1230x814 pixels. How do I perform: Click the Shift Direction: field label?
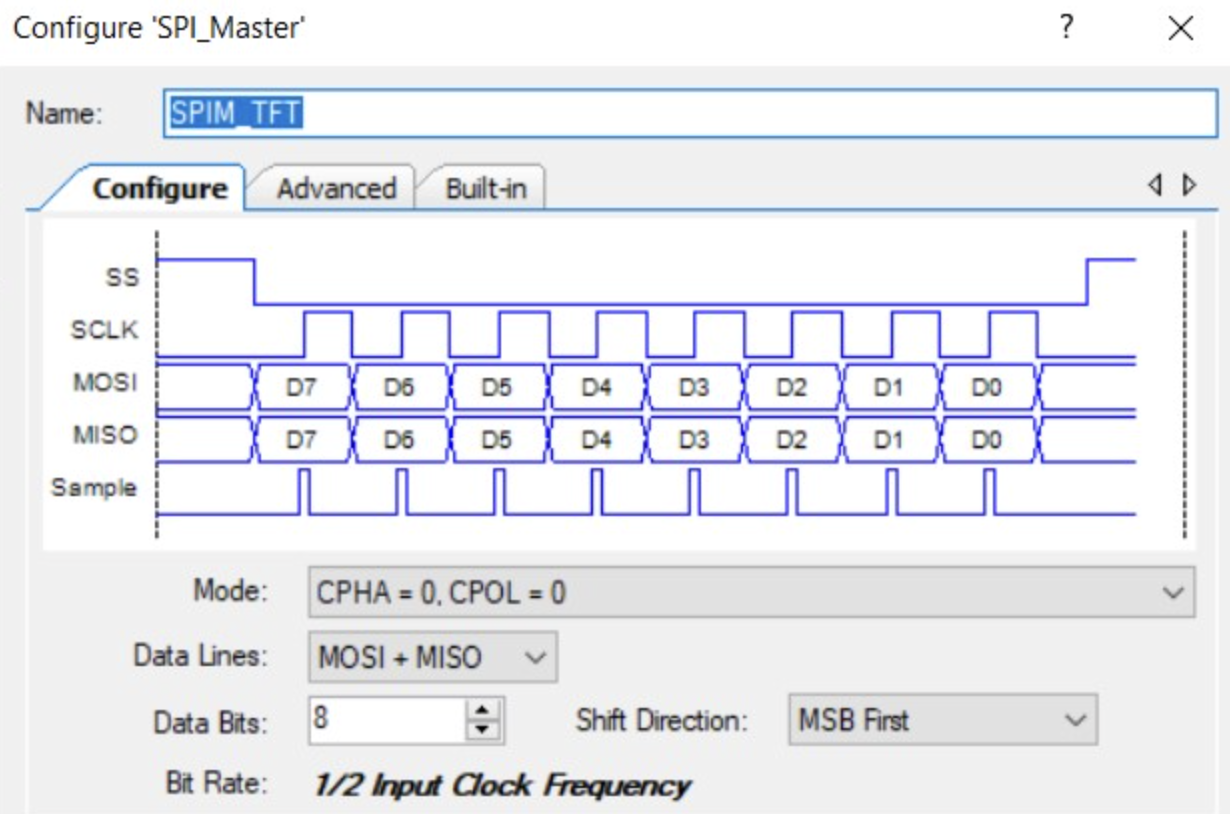[x=661, y=720]
